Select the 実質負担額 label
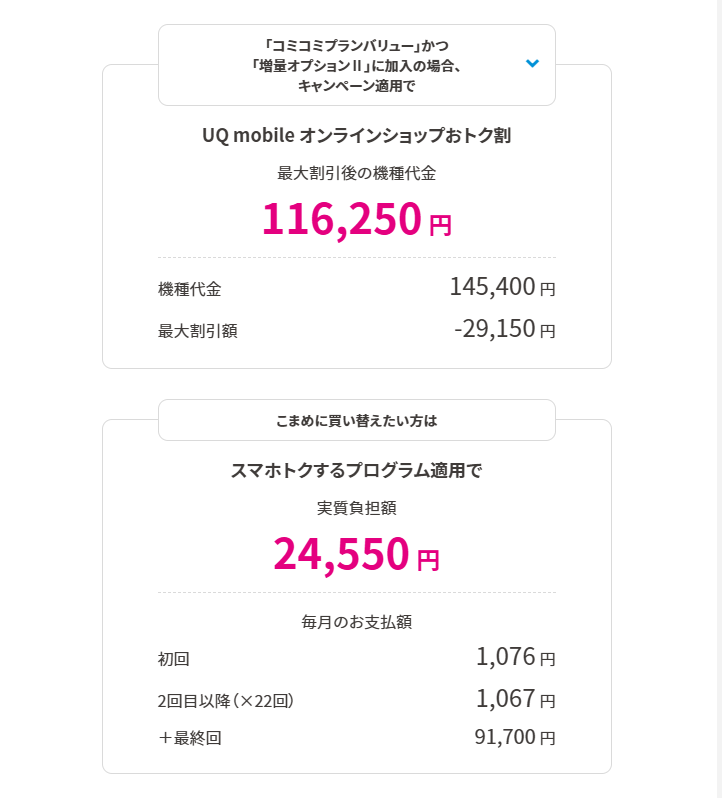 (356, 508)
